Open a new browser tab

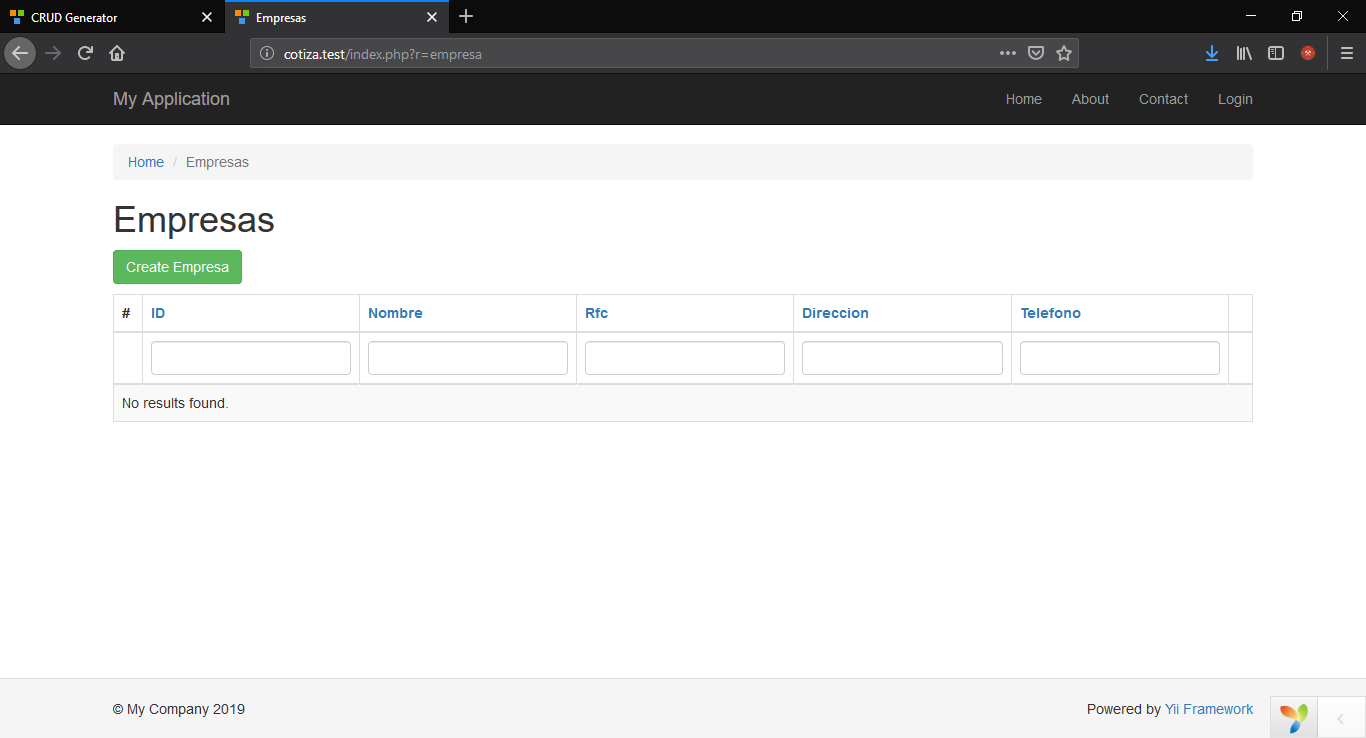point(466,17)
